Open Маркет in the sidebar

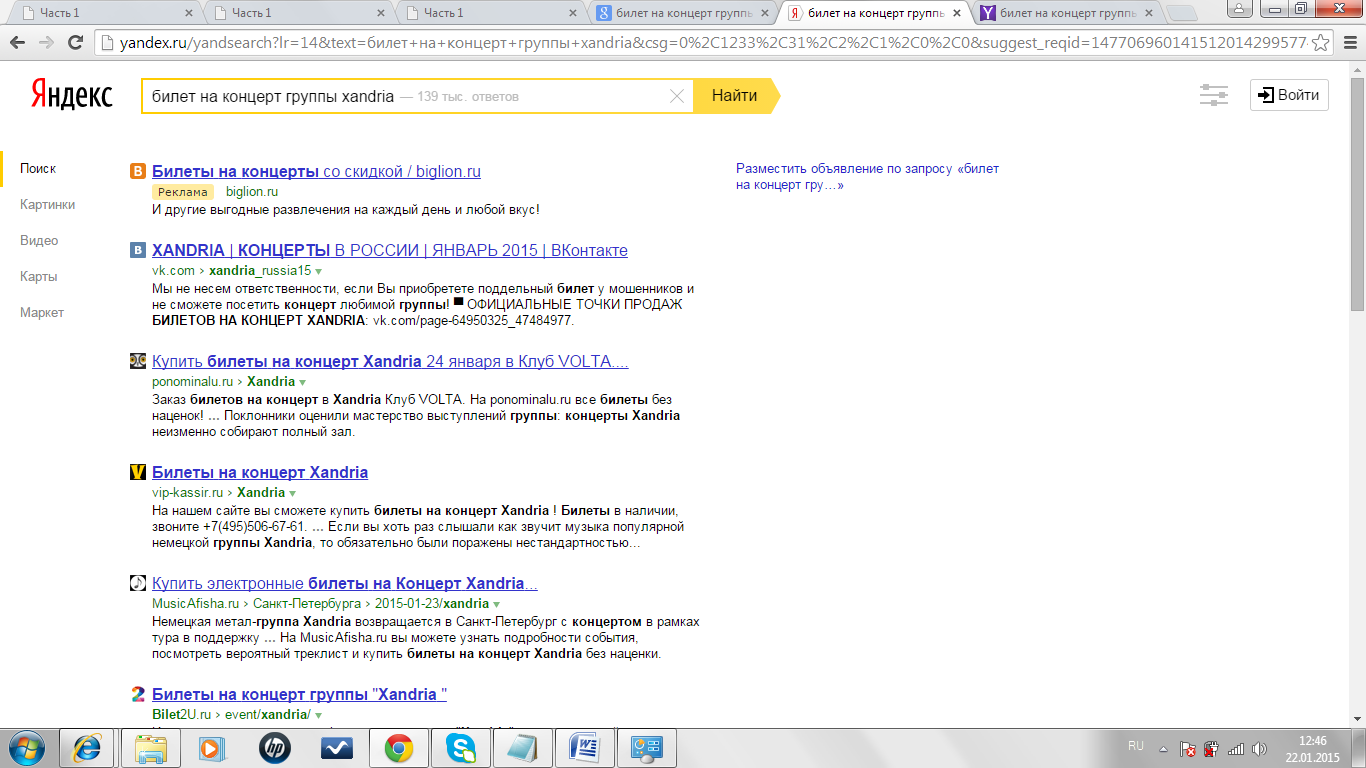(x=42, y=313)
